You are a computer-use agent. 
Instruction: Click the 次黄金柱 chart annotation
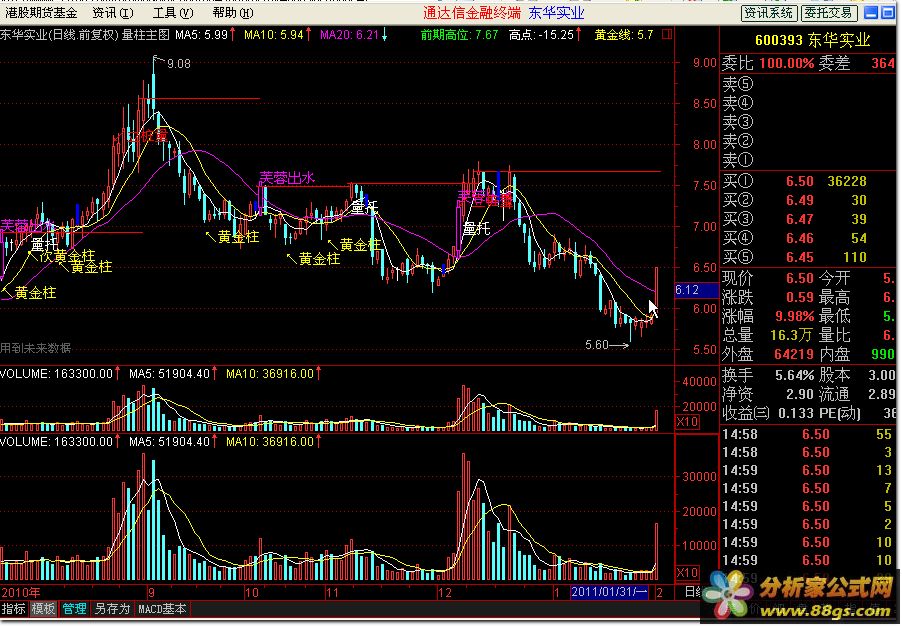(67, 255)
